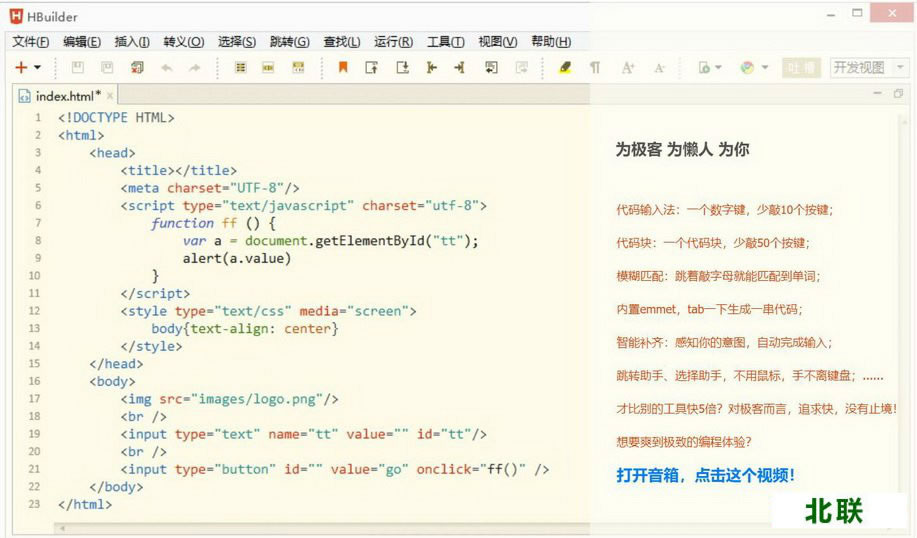Open the 开发视图 view combo box
Screen dimensions: 917x538
869,68
